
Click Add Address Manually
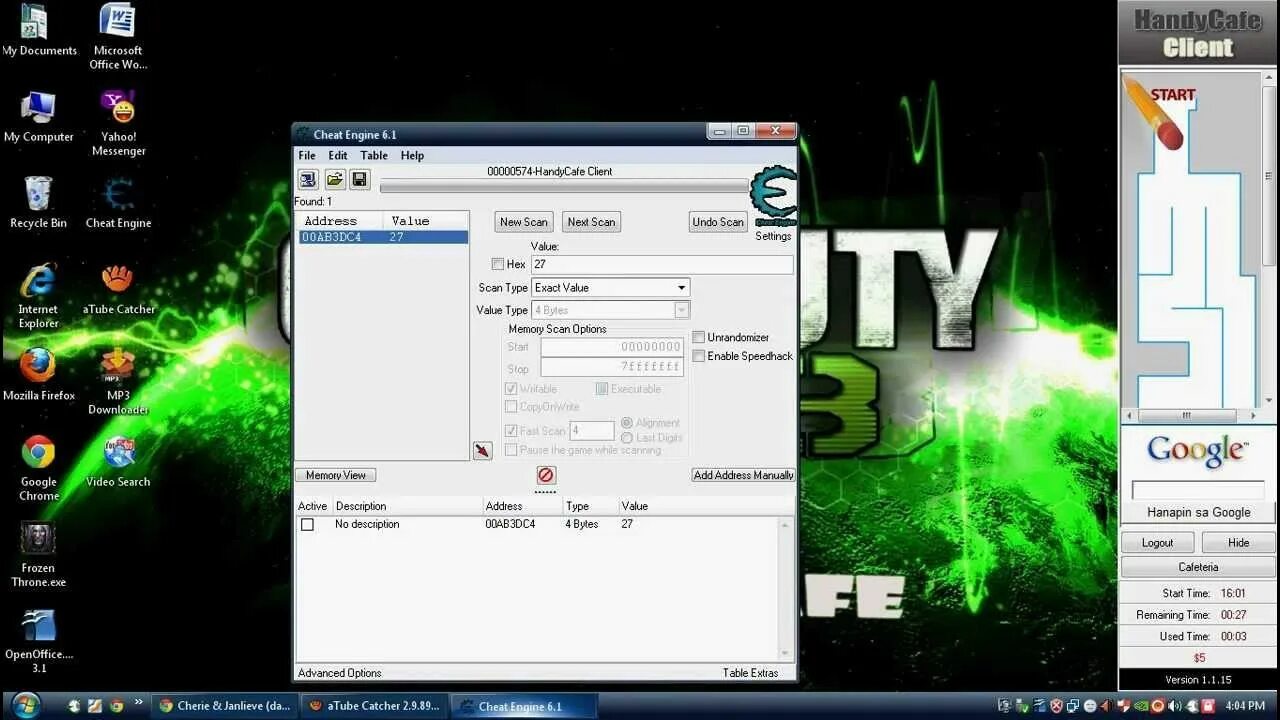[x=743, y=474]
